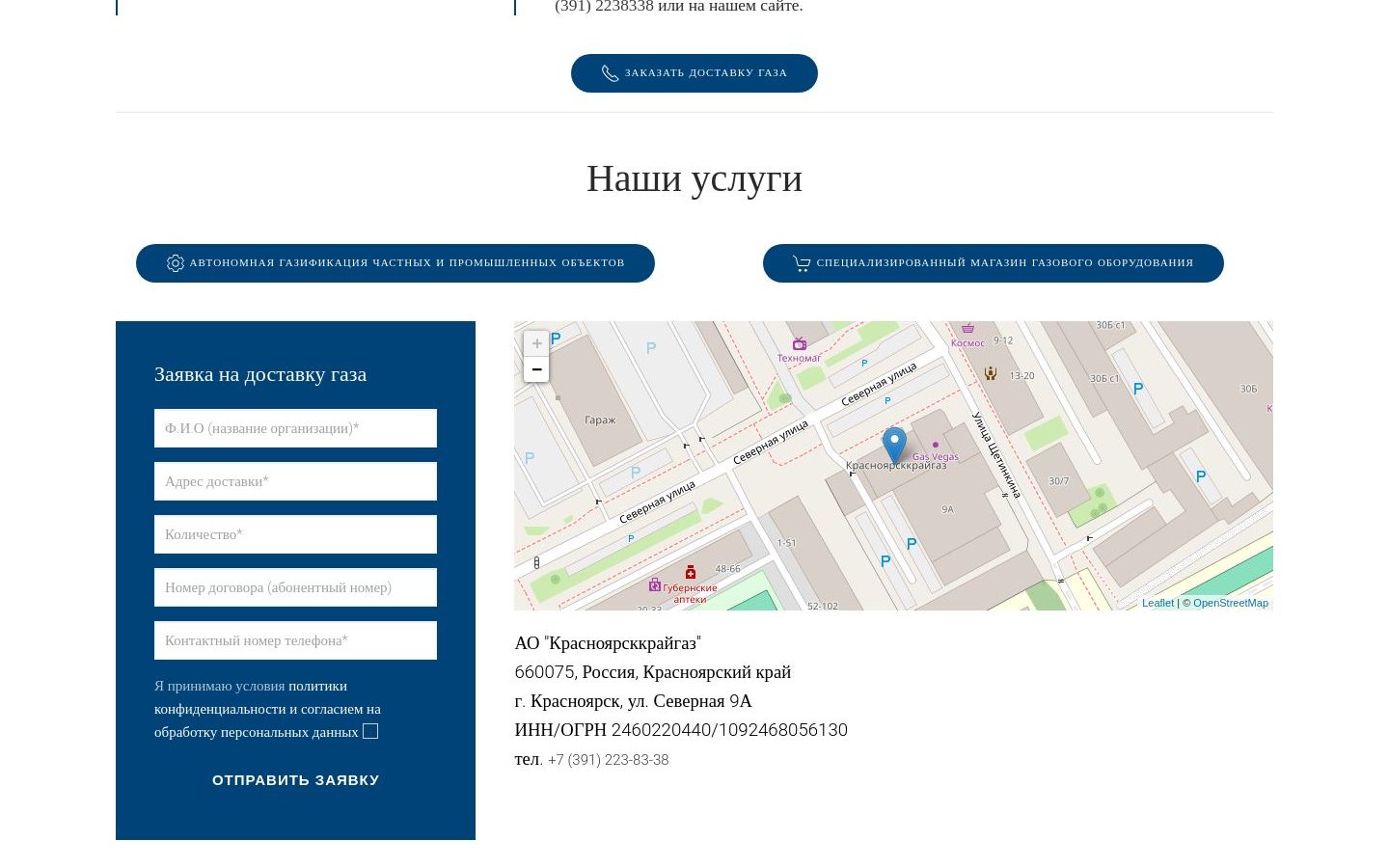Click the Космос shopping basket icon

pos(967,328)
